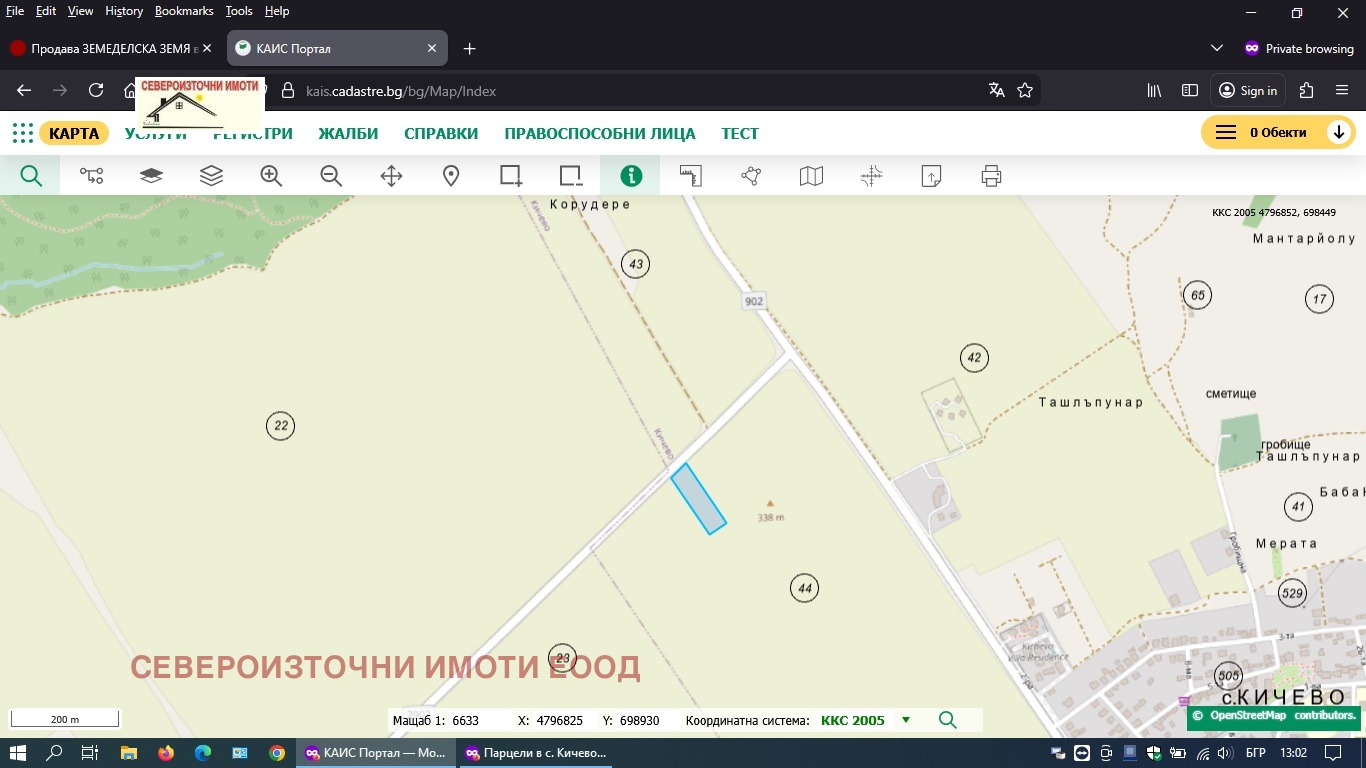Select the pan/move map tool

(x=391, y=175)
